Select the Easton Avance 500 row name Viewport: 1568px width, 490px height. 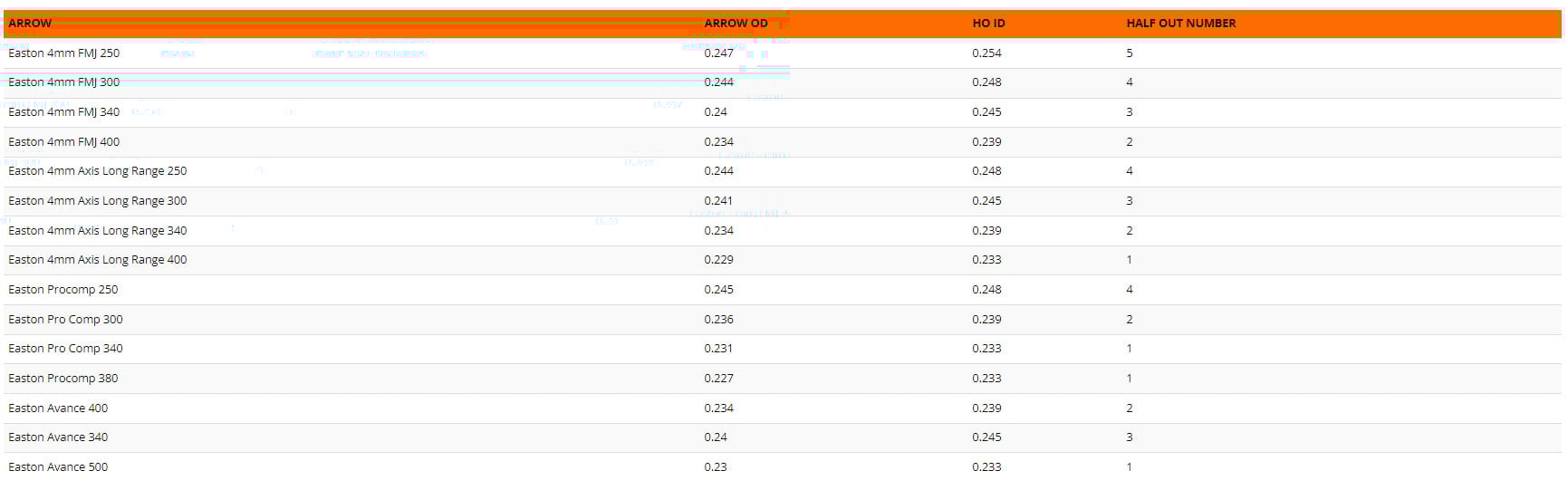(x=58, y=467)
